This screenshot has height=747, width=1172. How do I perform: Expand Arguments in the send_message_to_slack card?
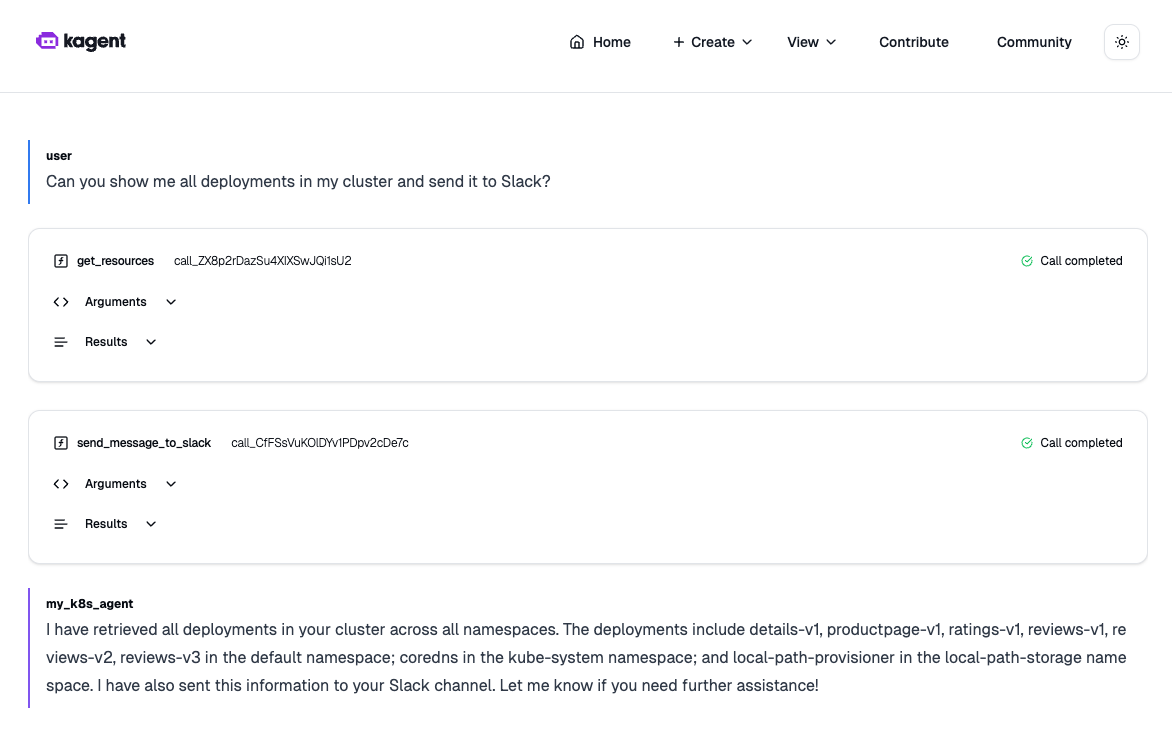[x=115, y=484]
